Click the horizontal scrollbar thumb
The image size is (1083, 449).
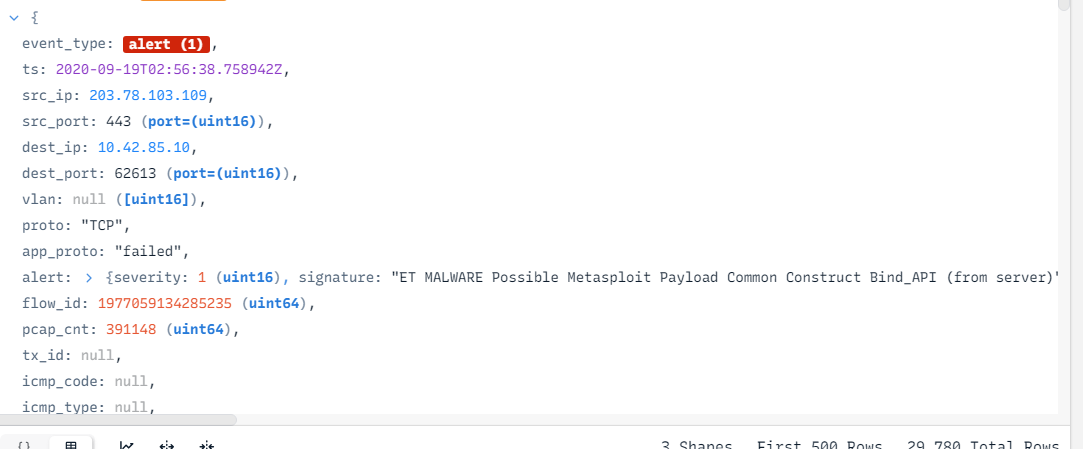tap(118, 421)
